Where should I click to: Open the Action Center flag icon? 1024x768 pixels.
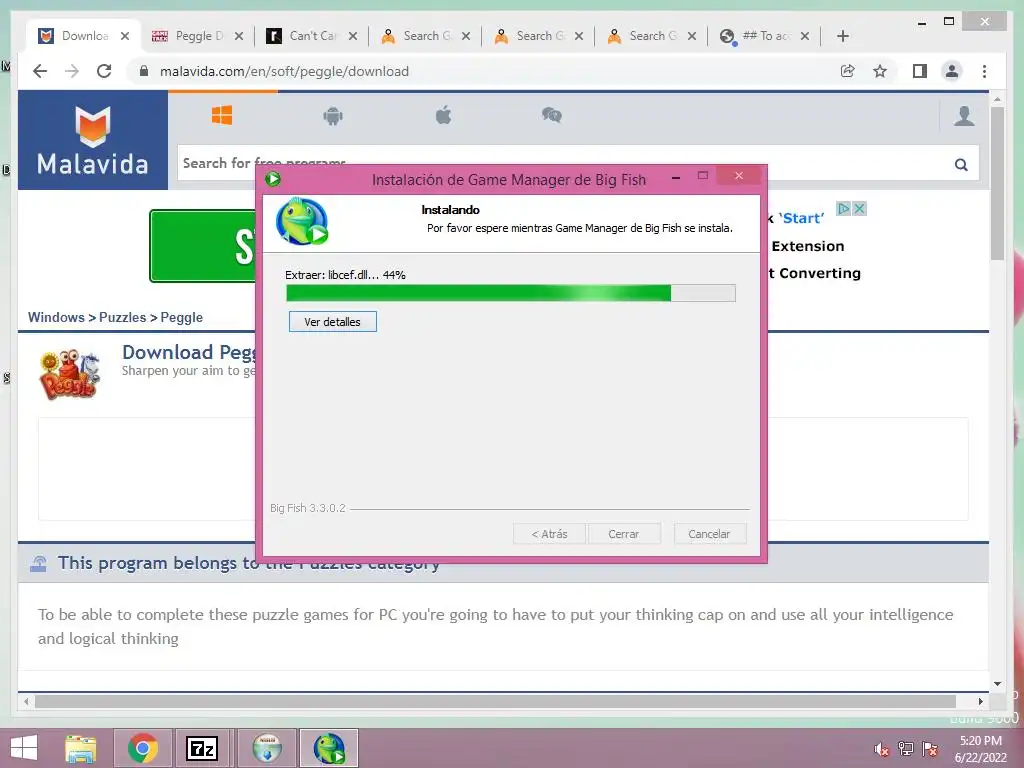pos(930,749)
